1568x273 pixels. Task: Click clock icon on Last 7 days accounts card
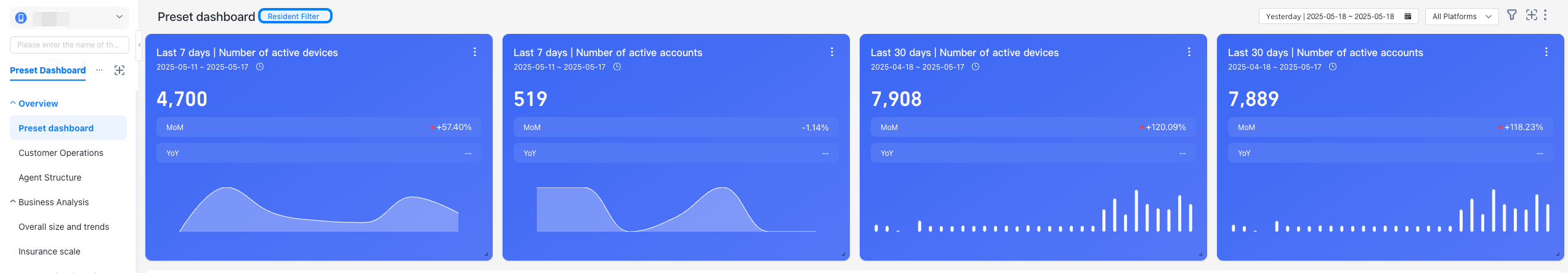(617, 67)
